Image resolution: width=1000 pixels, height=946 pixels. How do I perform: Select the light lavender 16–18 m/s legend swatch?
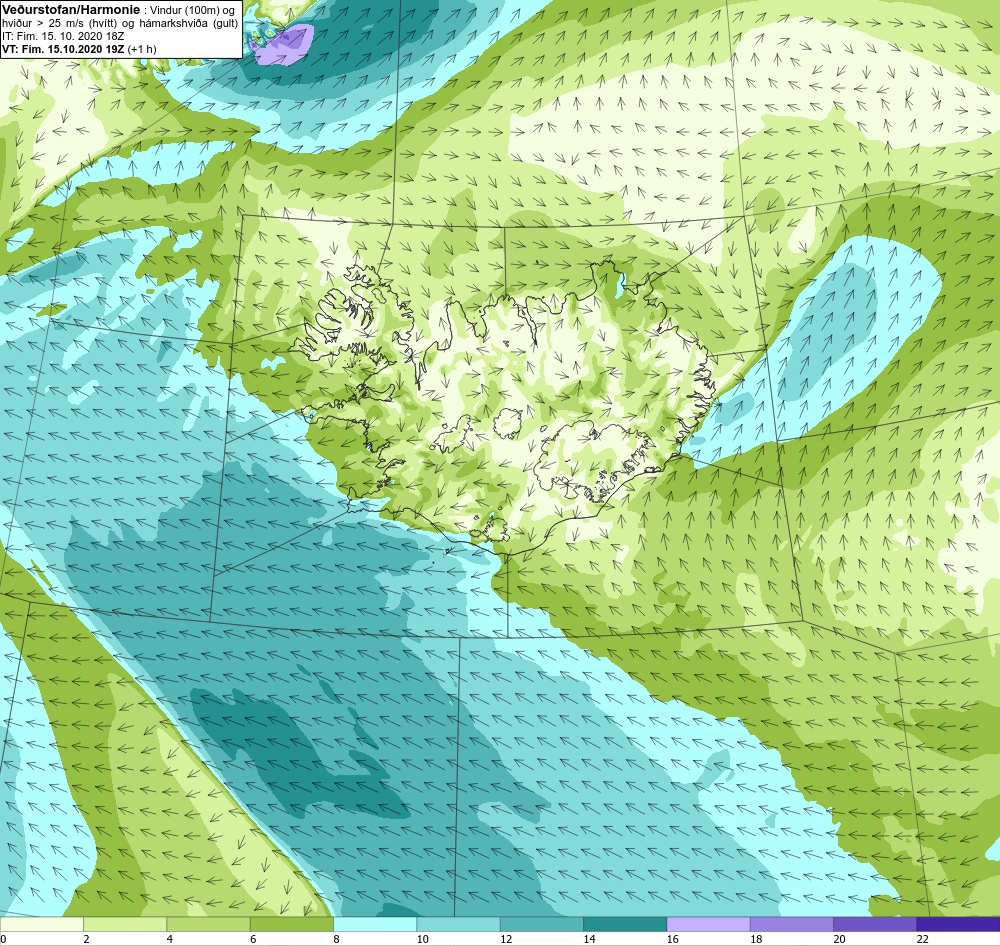coord(708,924)
